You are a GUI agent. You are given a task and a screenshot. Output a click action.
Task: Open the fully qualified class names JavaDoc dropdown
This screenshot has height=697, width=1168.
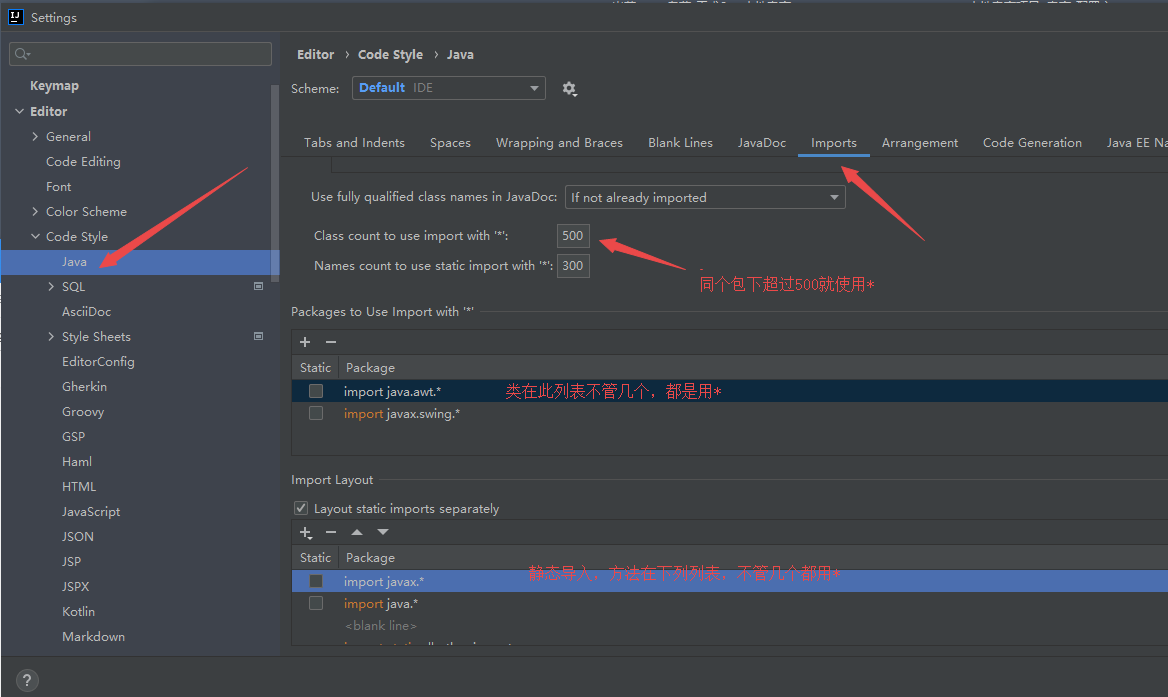pyautogui.click(x=705, y=197)
